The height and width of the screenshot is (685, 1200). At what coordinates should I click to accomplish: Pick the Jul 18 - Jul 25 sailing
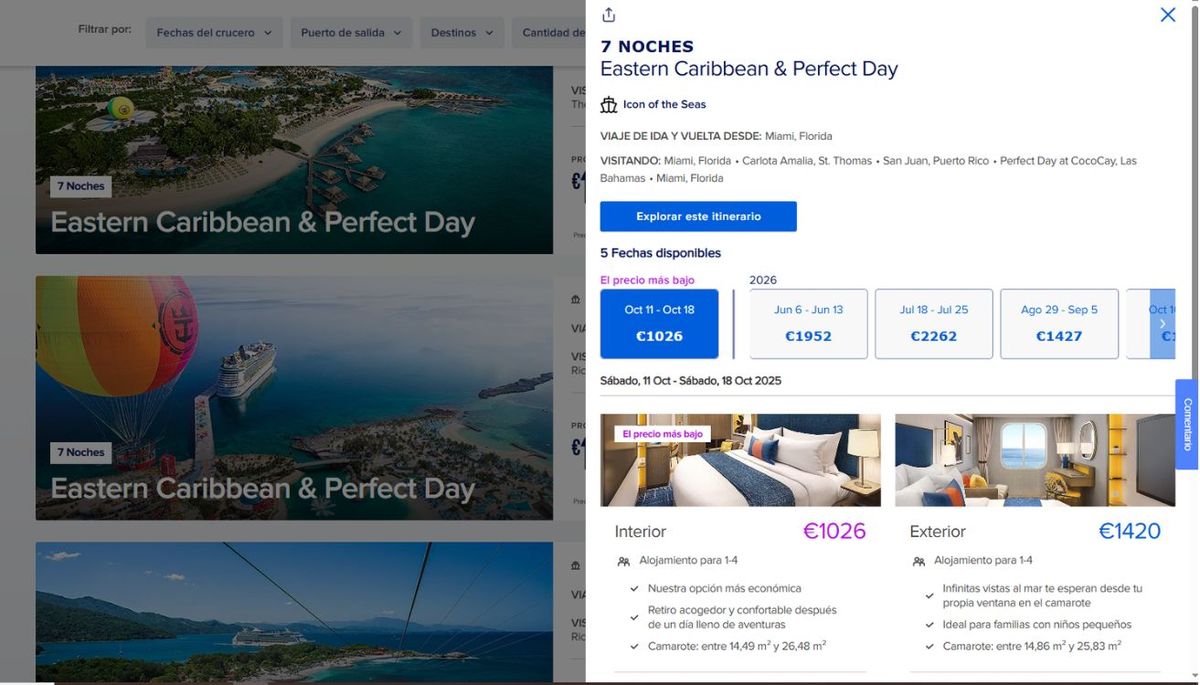coord(934,323)
